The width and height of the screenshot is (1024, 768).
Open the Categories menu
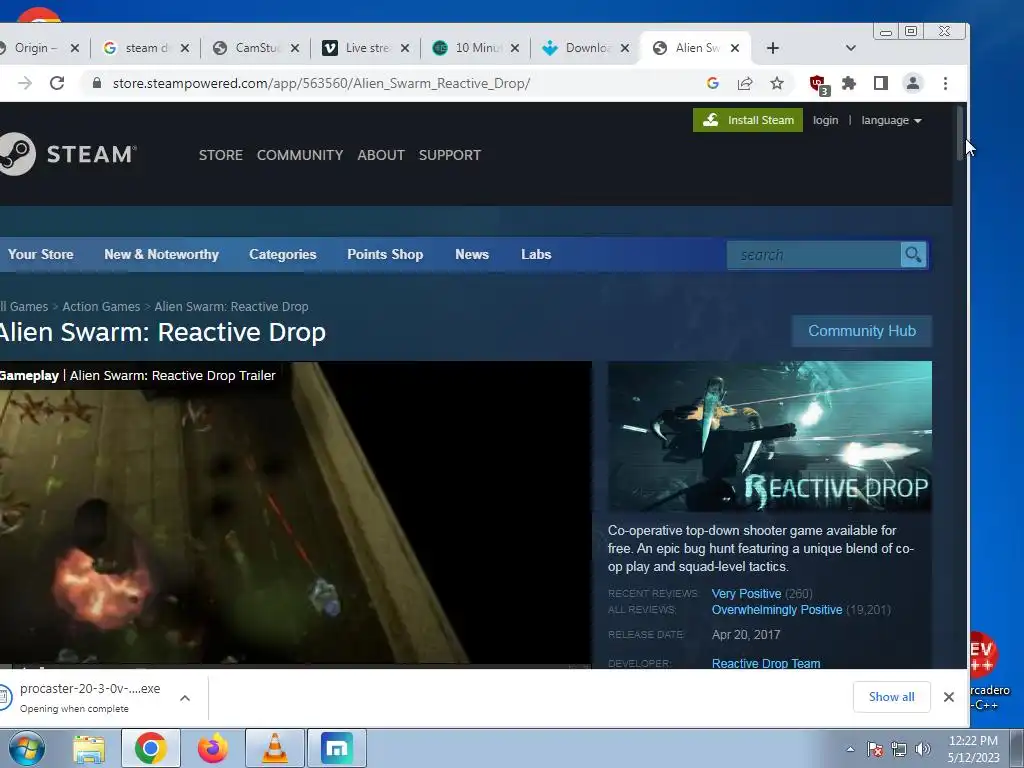coord(283,254)
